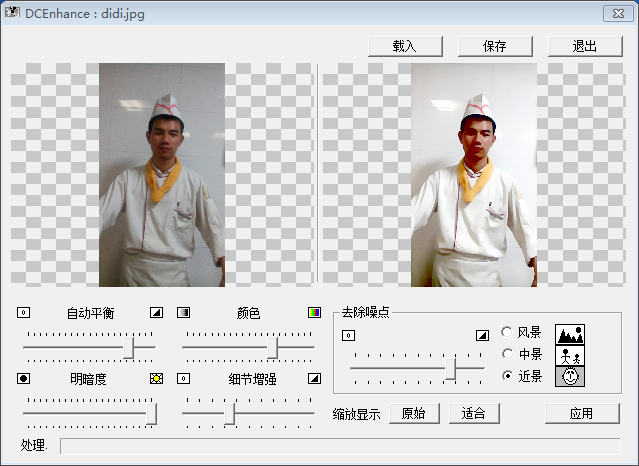Click the 自动平衡 label
The height and width of the screenshot is (466, 639).
click(x=90, y=313)
